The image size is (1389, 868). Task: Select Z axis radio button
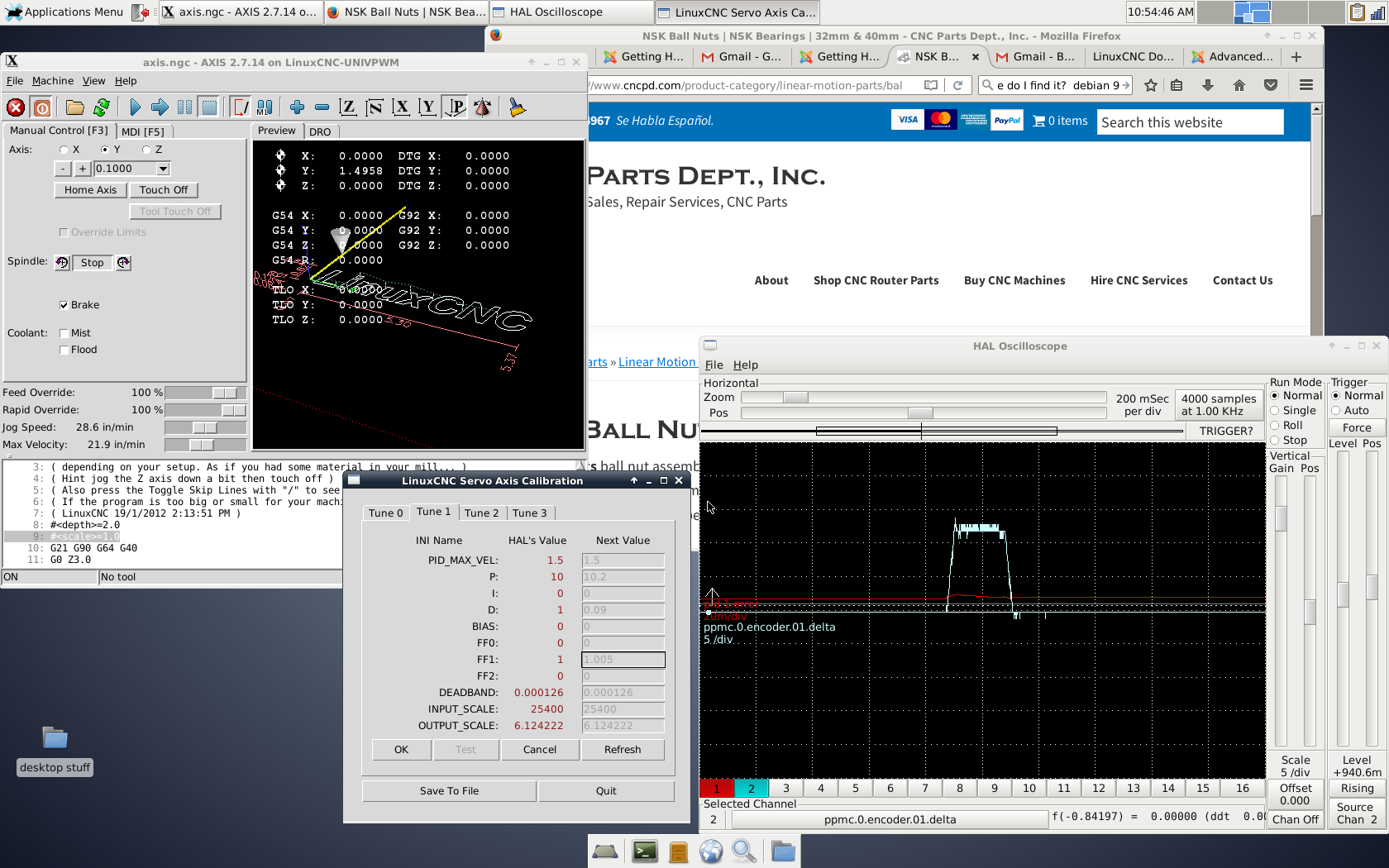[146, 150]
